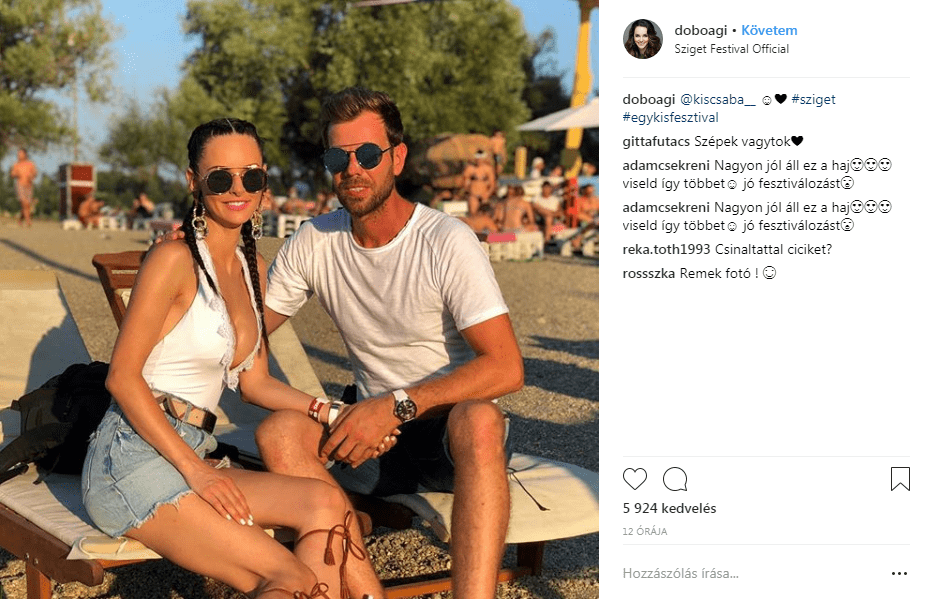Image resolution: width=934 pixels, height=599 pixels.
Task: Click the main festival photo
Action: click(x=299, y=300)
